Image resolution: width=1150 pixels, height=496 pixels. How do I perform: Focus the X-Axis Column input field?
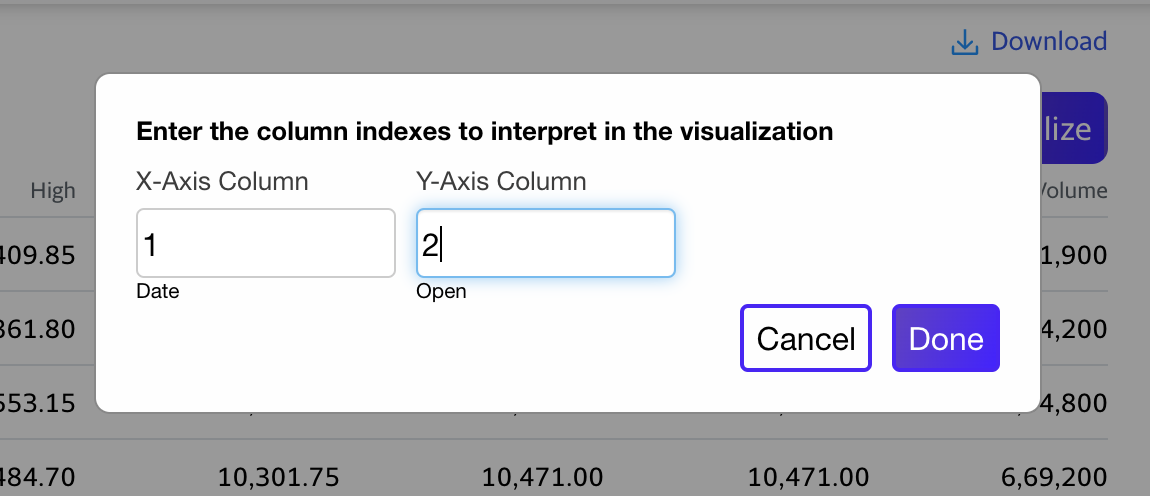(x=265, y=243)
